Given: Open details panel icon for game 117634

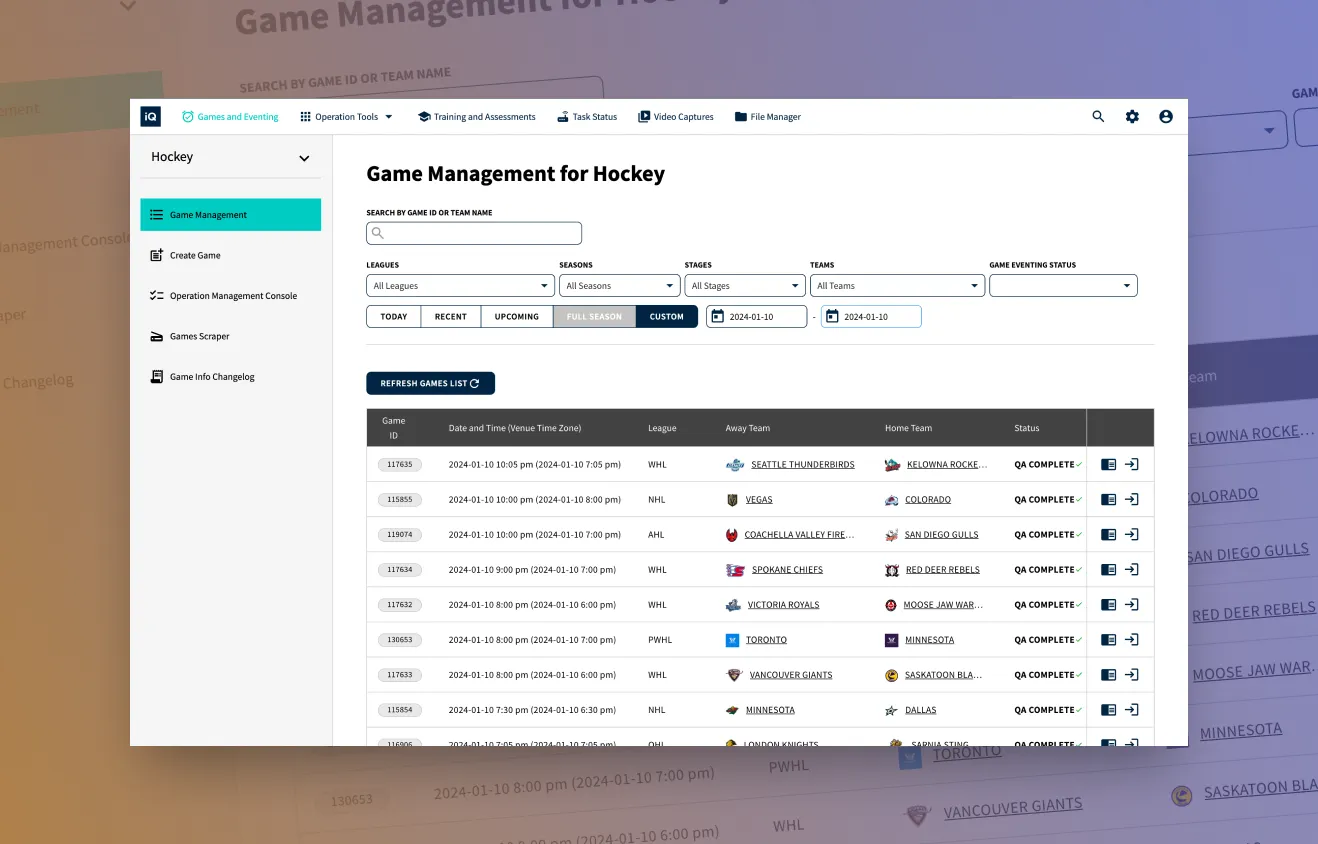Looking at the screenshot, I should point(1108,569).
